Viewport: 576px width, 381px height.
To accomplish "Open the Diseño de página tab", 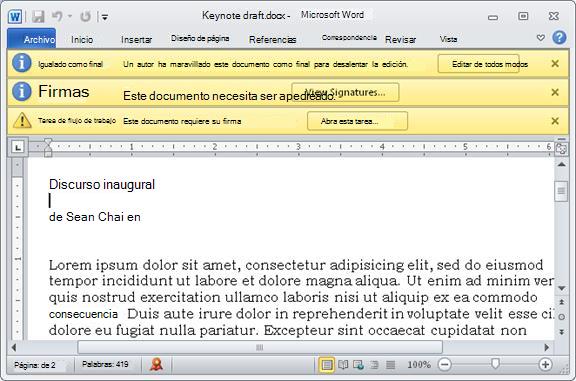I will coord(200,39).
